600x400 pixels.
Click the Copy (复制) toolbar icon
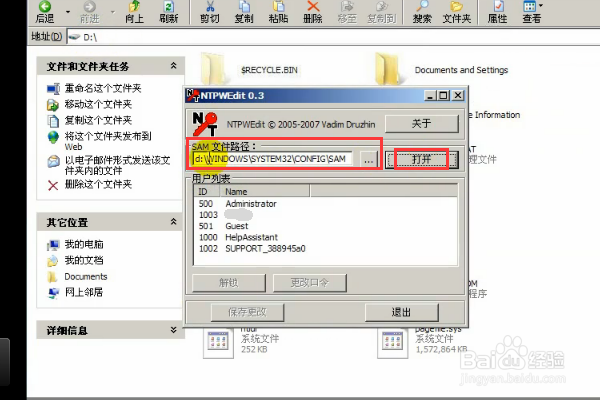[x=244, y=11]
